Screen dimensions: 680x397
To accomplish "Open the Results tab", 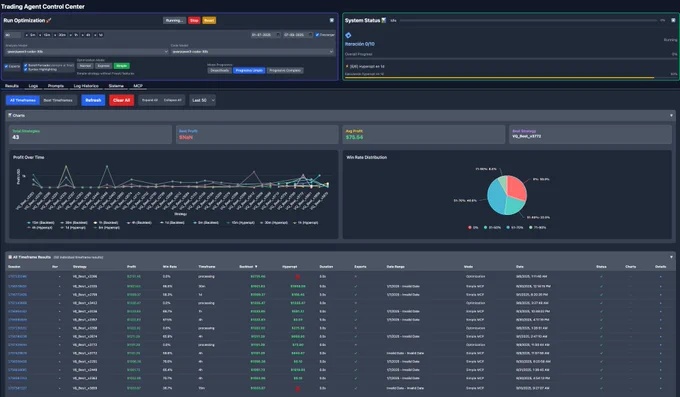I will pos(12,86).
